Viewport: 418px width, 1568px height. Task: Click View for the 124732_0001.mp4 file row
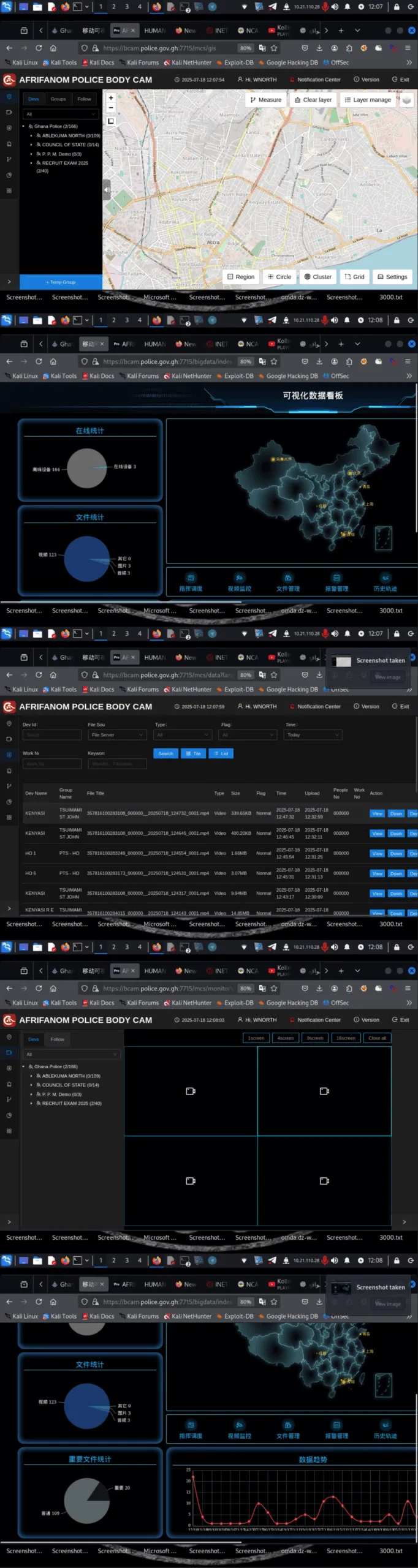[378, 813]
